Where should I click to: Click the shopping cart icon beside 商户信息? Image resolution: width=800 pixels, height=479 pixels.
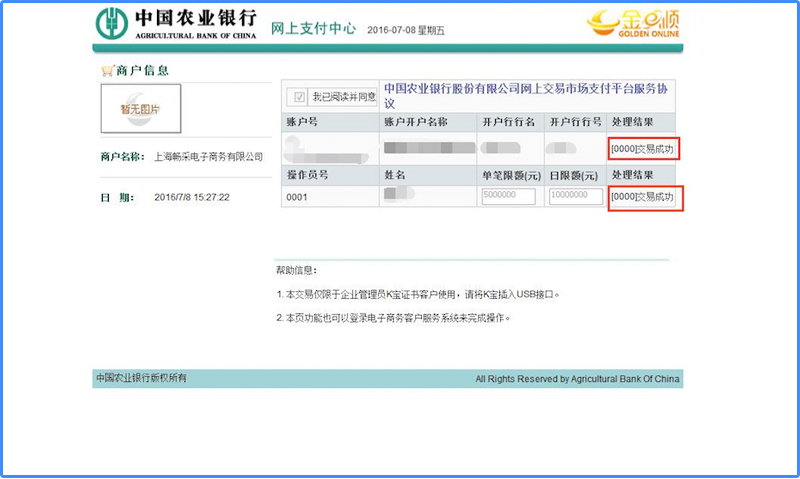point(107,71)
